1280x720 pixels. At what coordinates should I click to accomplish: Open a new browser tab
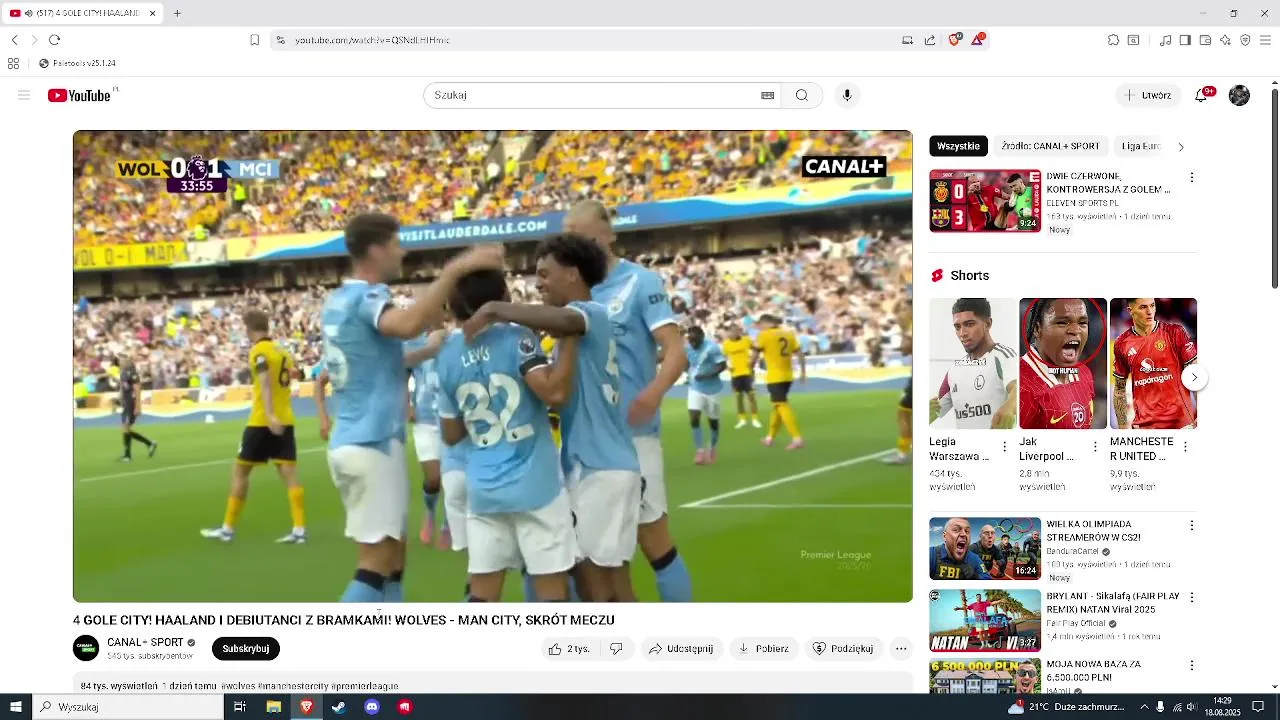pos(177,13)
